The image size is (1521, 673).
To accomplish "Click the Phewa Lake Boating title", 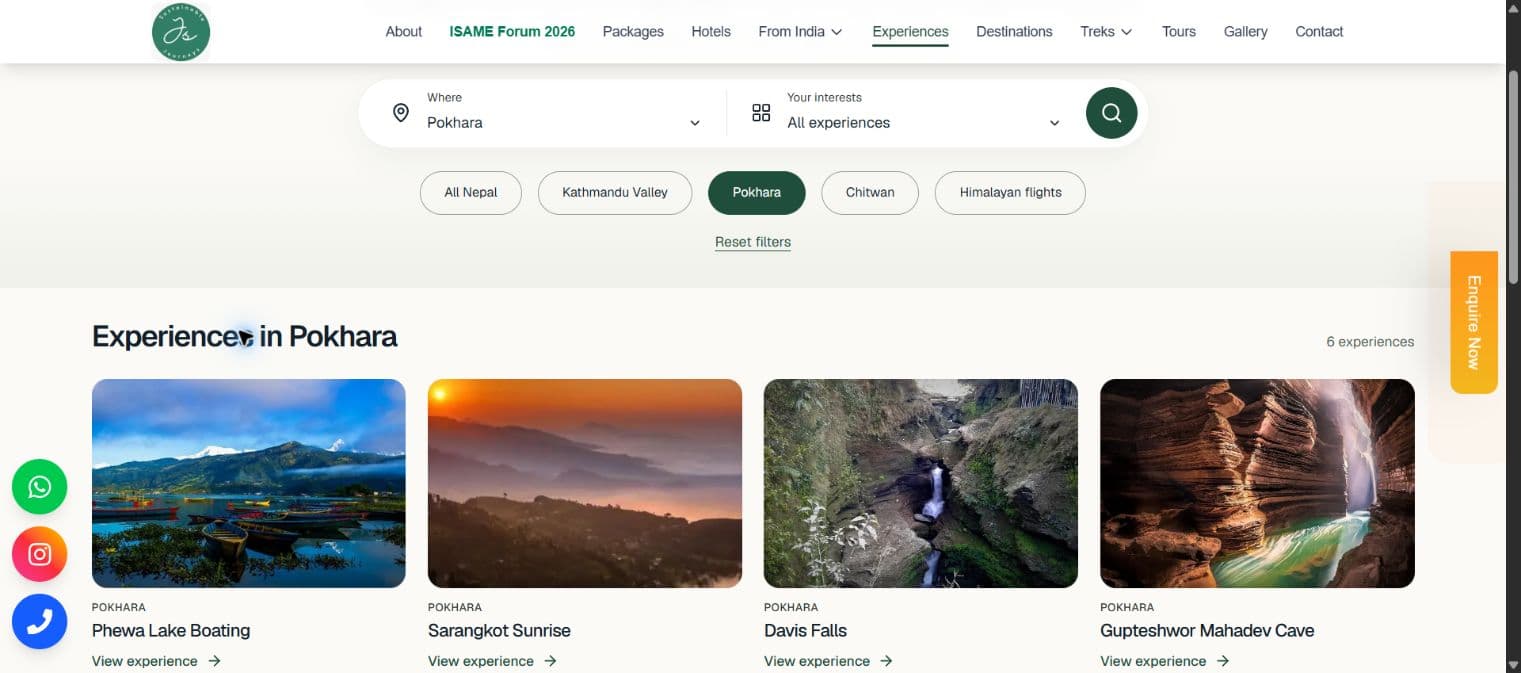I will pyautogui.click(x=171, y=631).
